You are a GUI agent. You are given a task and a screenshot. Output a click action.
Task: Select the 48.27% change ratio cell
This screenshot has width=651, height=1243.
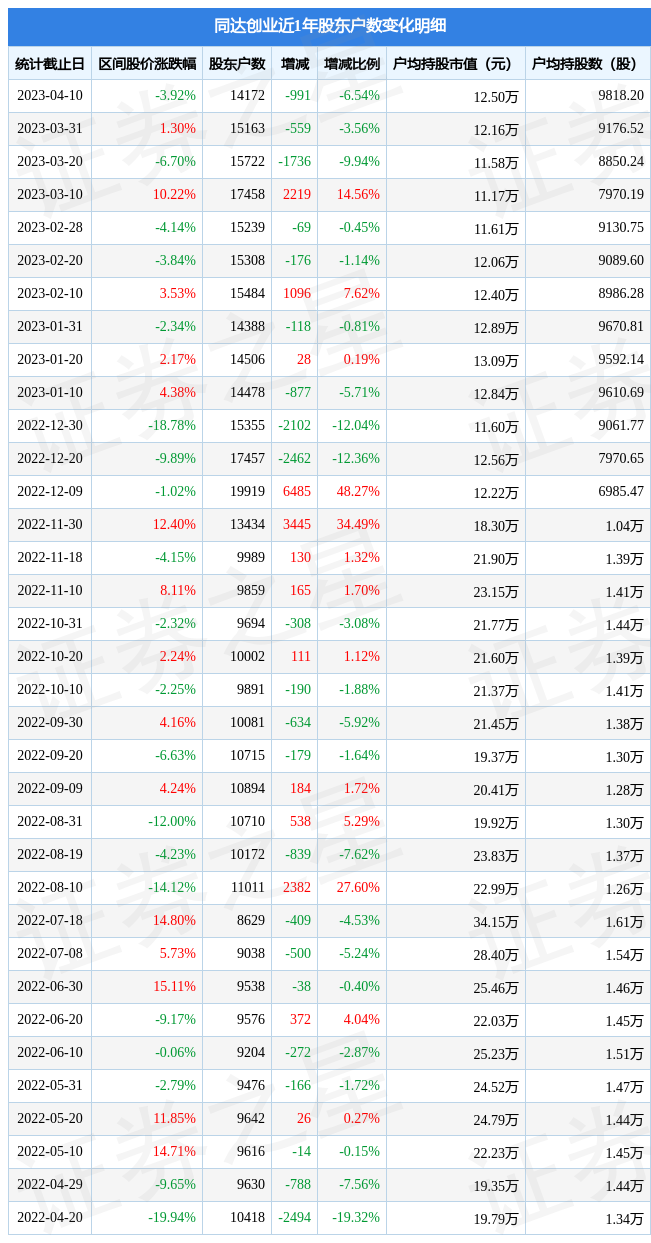tap(358, 492)
